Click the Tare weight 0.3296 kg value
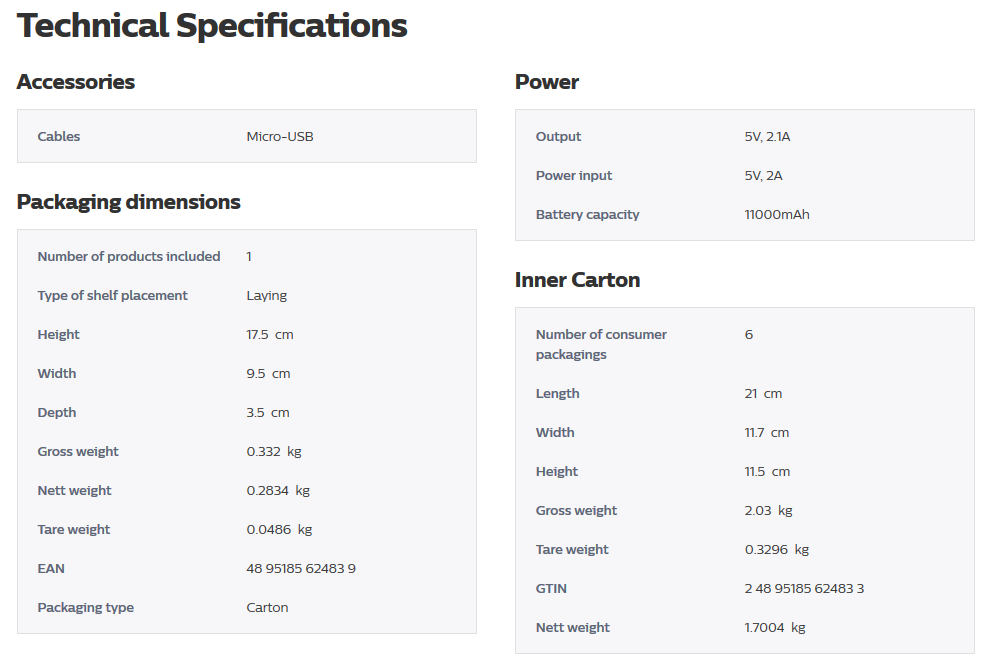This screenshot has height=664, width=990. [777, 550]
